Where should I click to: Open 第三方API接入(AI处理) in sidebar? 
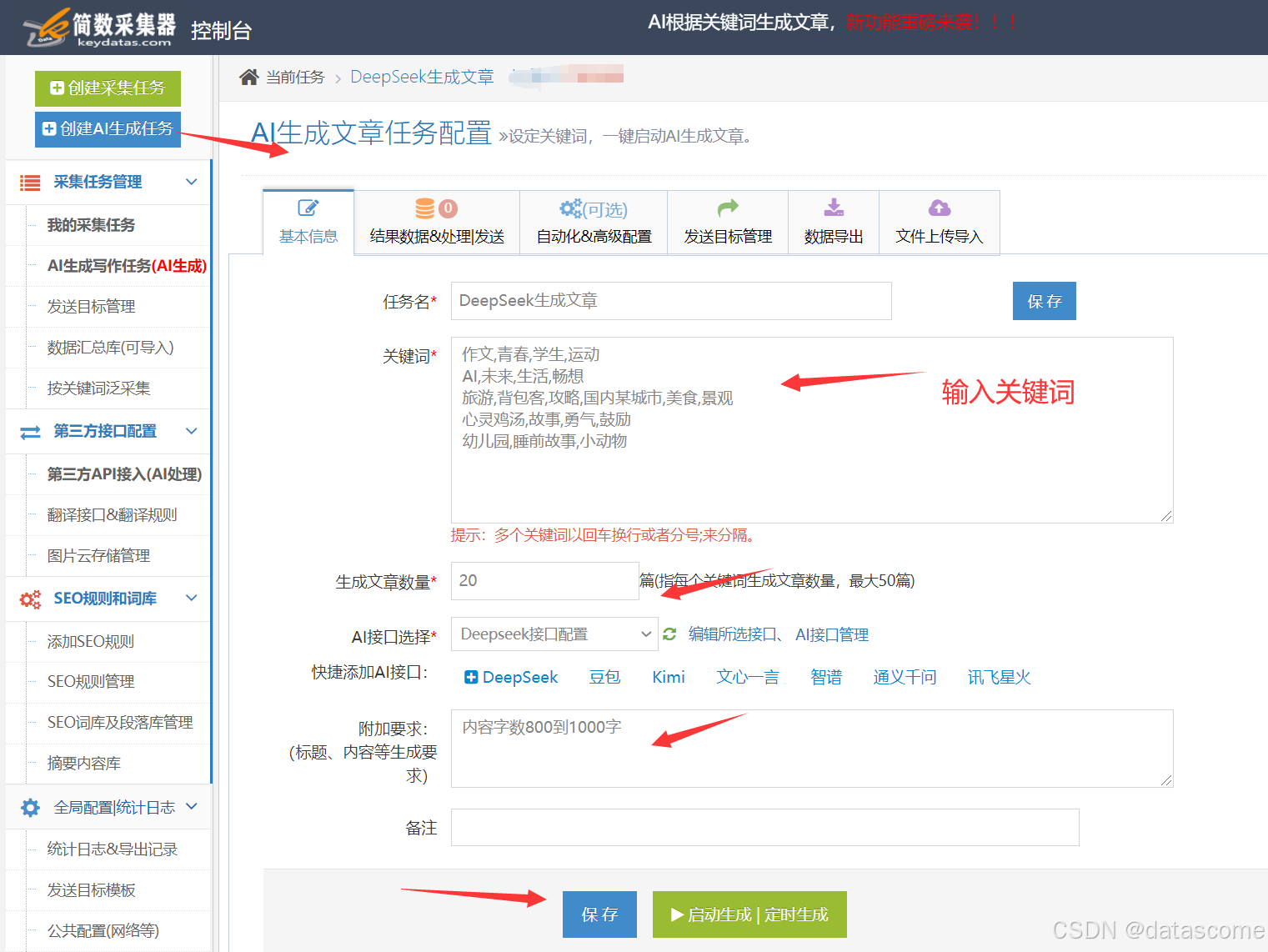pos(124,474)
